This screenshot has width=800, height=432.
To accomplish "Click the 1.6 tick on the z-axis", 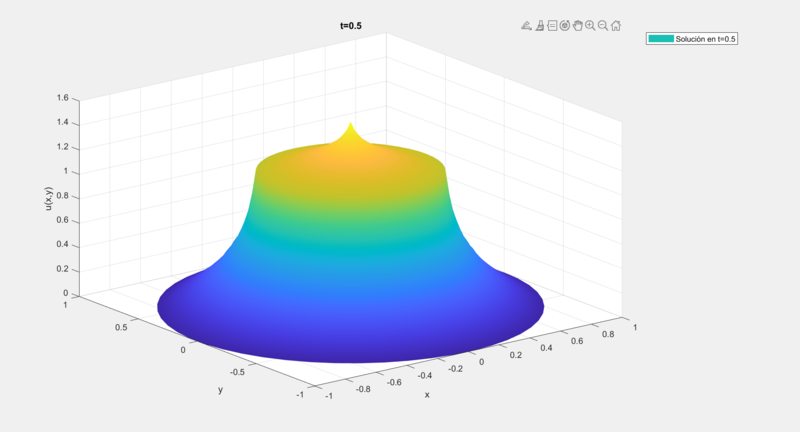I will point(62,98).
